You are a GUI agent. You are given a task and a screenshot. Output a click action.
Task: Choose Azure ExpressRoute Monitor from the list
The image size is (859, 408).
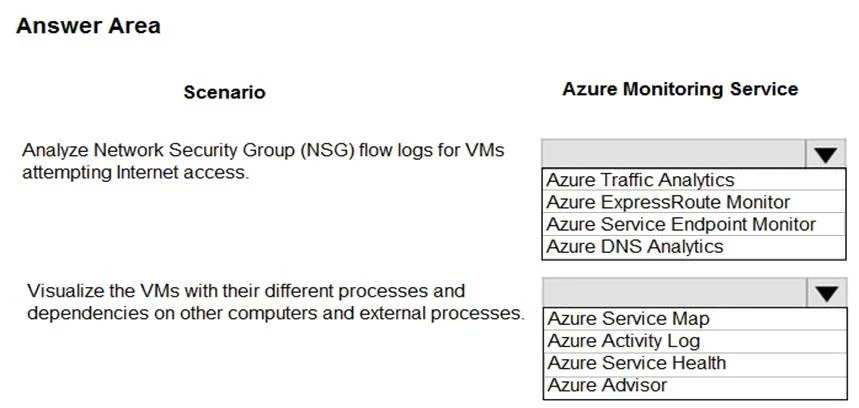(694, 202)
